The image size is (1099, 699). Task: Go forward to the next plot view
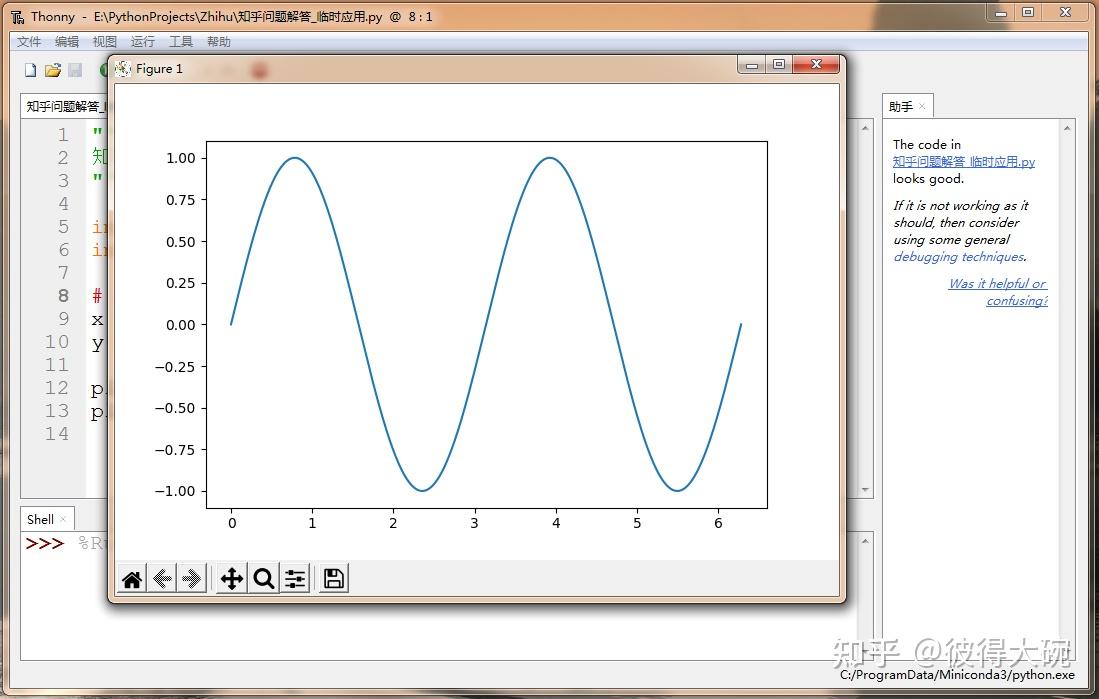point(193,577)
